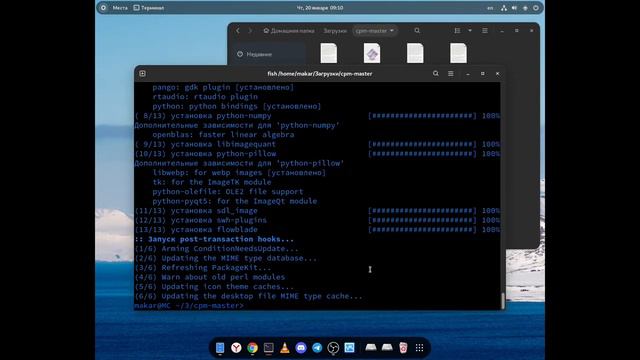This screenshot has height=360, width=640.
Task: Open Загрузки in the file manager path bar
Action: coord(335,31)
